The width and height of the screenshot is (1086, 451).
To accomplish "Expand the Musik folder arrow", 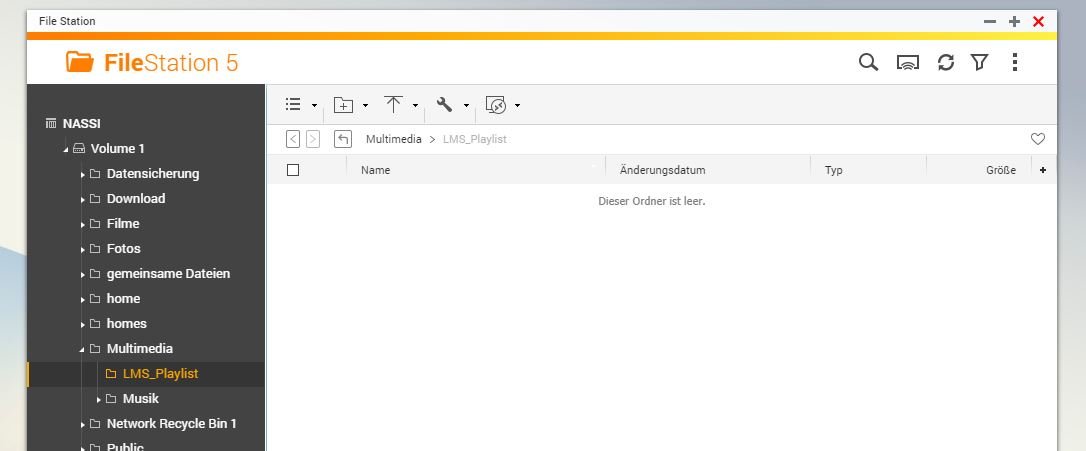I will click(x=98, y=399).
